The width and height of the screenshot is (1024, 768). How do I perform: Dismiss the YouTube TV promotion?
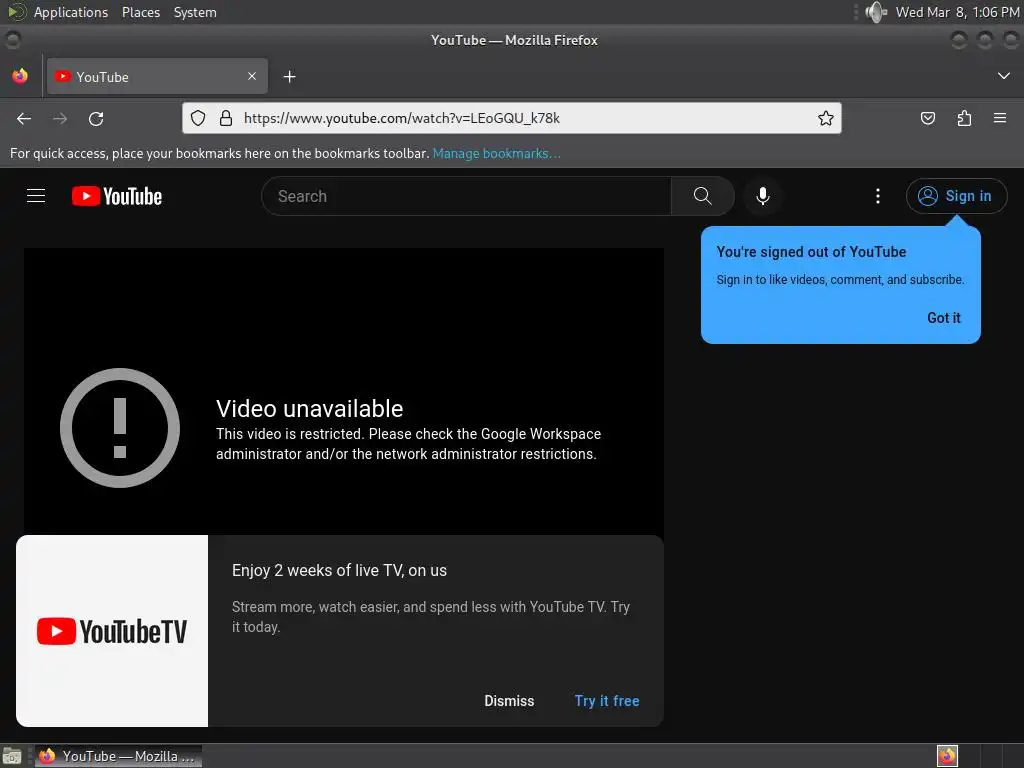tap(509, 701)
